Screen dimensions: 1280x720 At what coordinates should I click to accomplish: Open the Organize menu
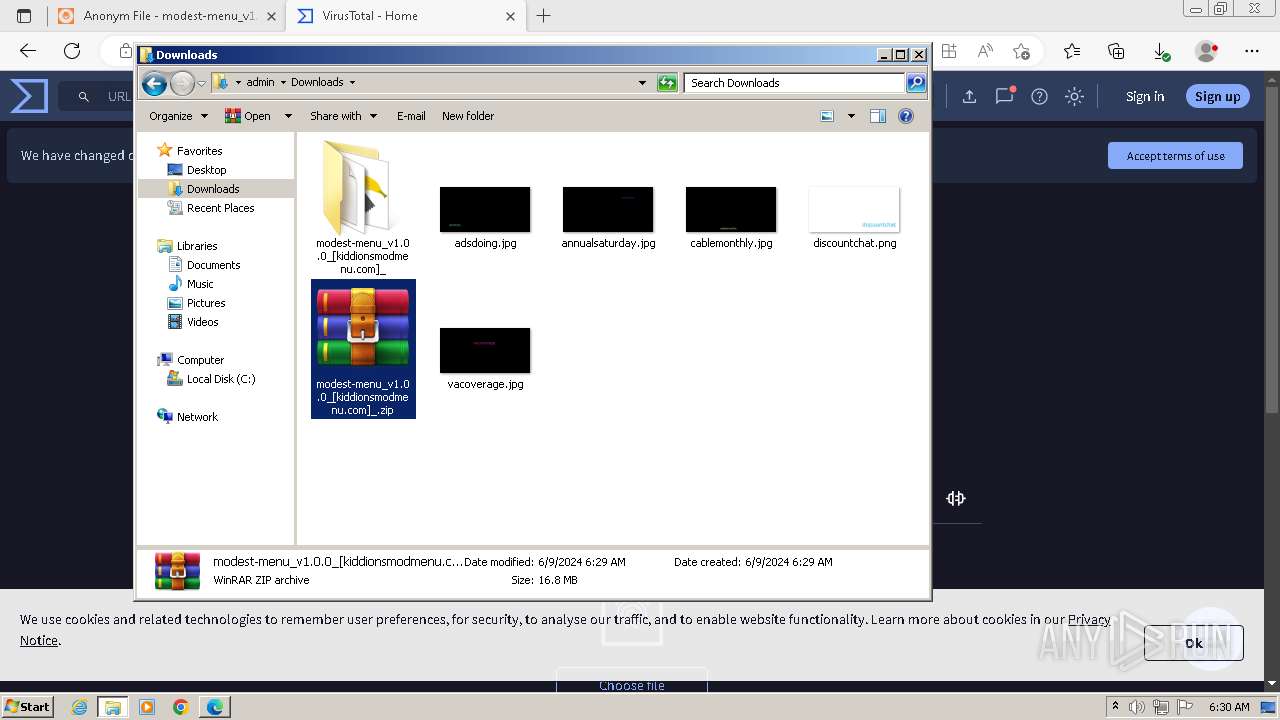[x=178, y=116]
